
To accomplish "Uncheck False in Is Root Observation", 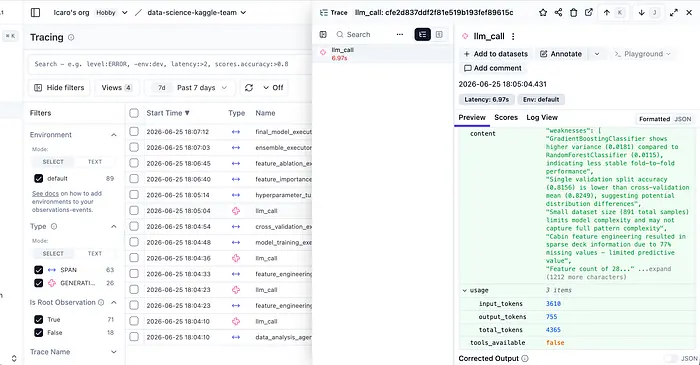I will point(38,332).
